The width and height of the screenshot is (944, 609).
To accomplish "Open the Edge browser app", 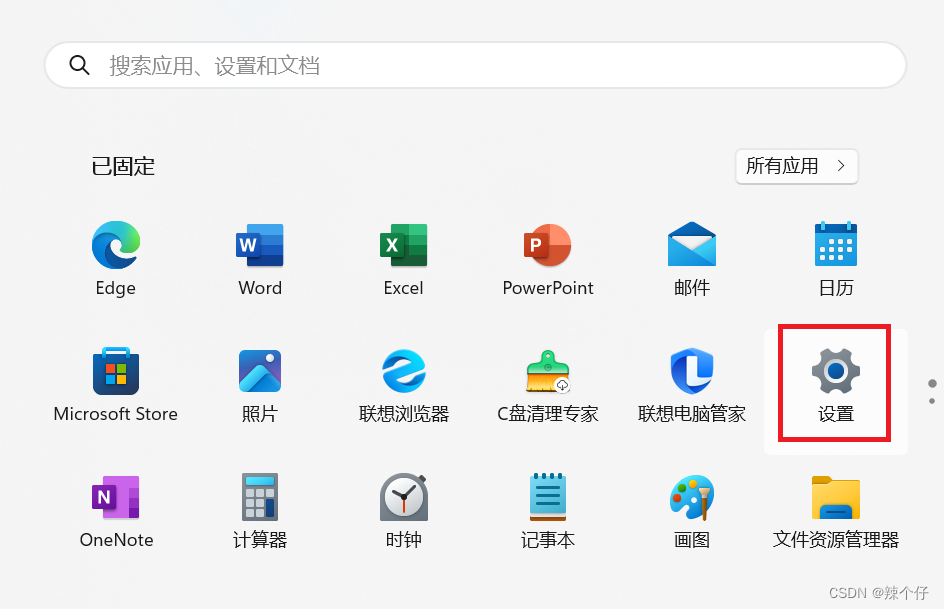I will 116,259.
